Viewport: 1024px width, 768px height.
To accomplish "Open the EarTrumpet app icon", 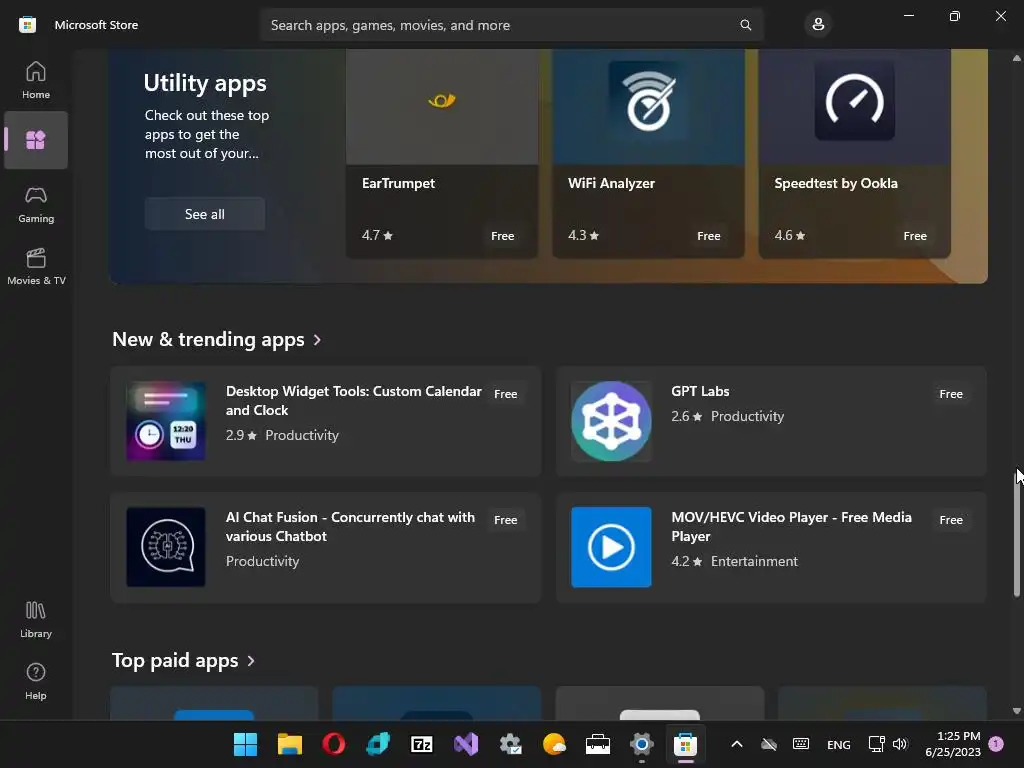I will 442,101.
